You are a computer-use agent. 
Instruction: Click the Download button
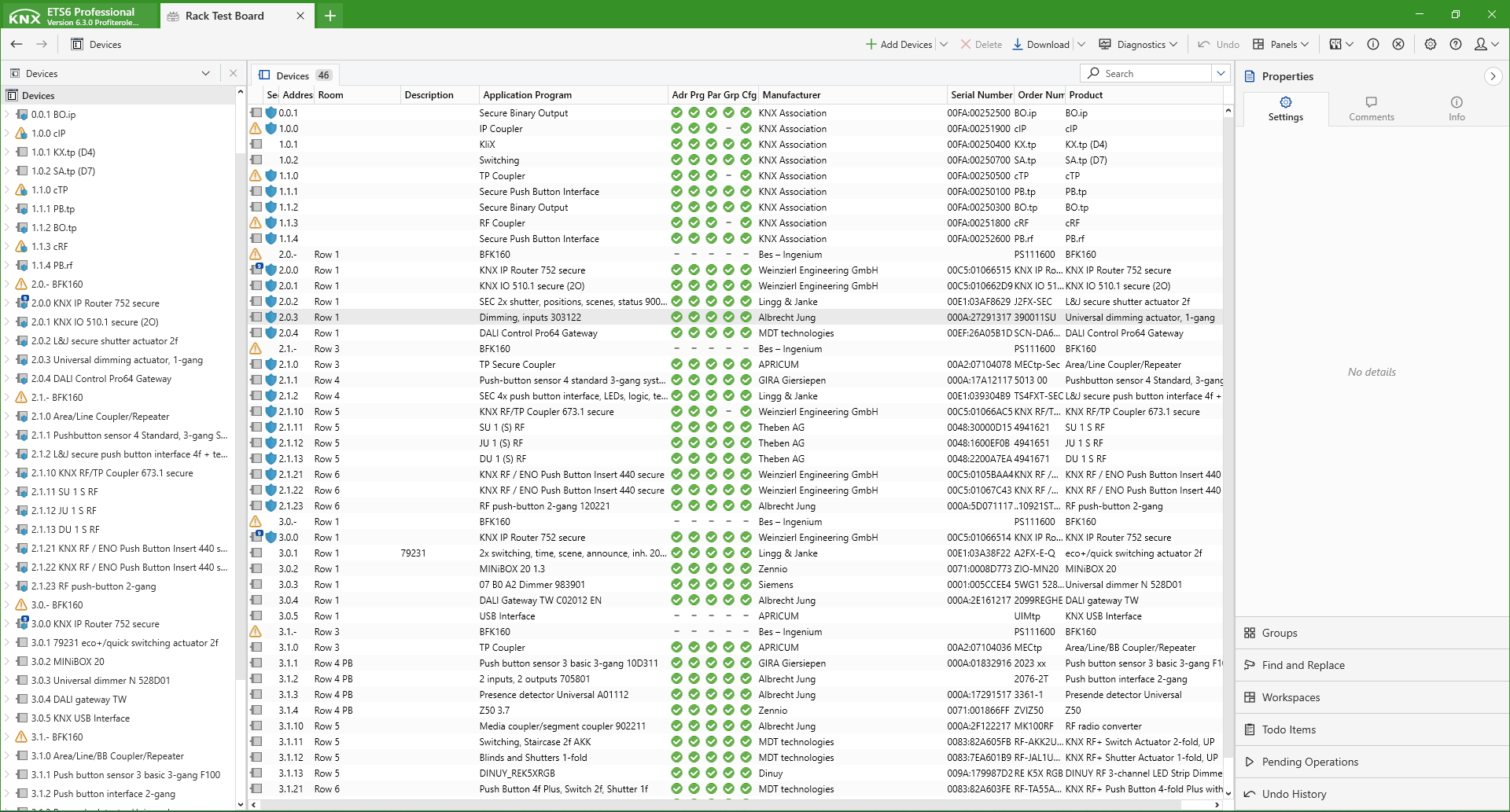tap(1041, 44)
